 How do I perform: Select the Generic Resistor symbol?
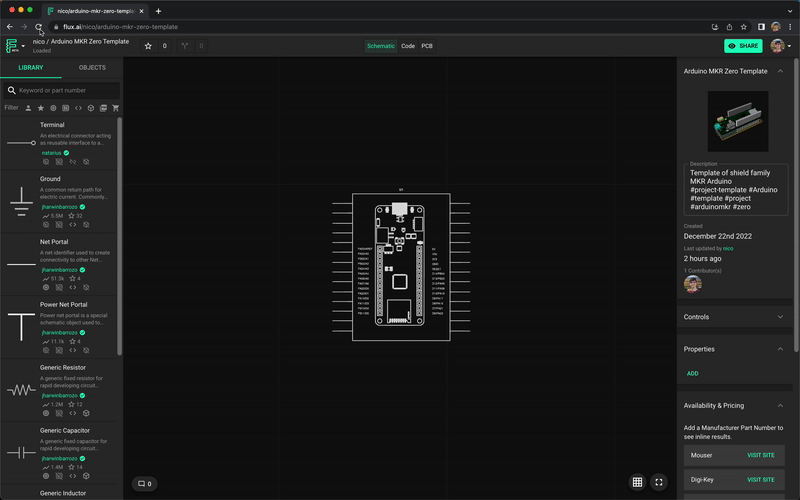(x=21, y=390)
